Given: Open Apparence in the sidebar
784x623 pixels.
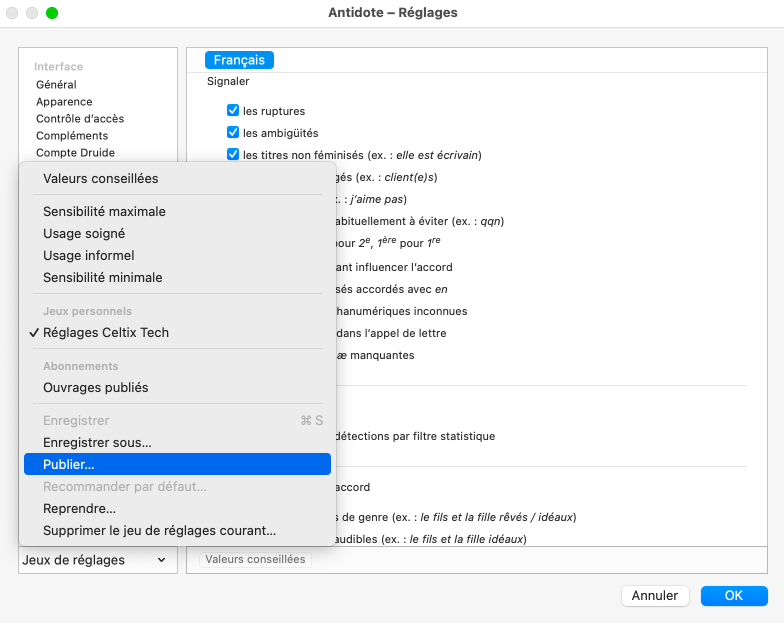Looking at the screenshot, I should (64, 102).
